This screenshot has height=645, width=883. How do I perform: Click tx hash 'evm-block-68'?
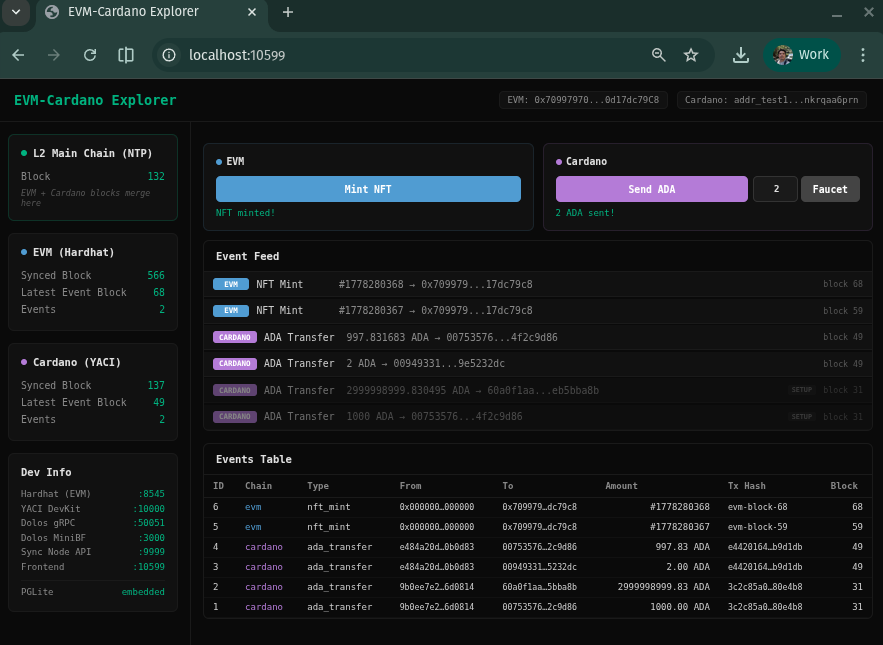[757, 507]
